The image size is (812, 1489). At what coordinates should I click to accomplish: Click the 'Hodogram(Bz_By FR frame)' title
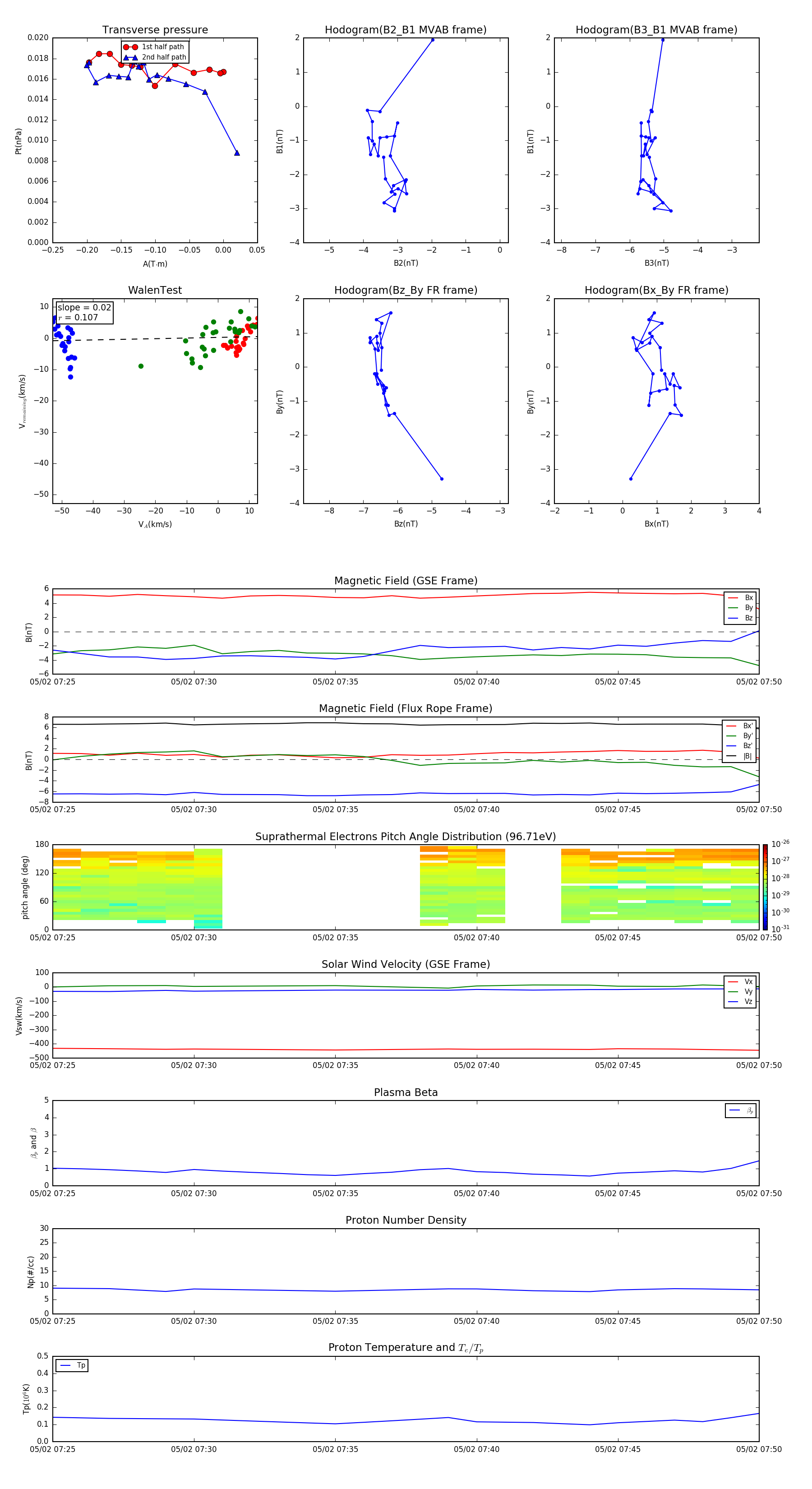(x=406, y=290)
